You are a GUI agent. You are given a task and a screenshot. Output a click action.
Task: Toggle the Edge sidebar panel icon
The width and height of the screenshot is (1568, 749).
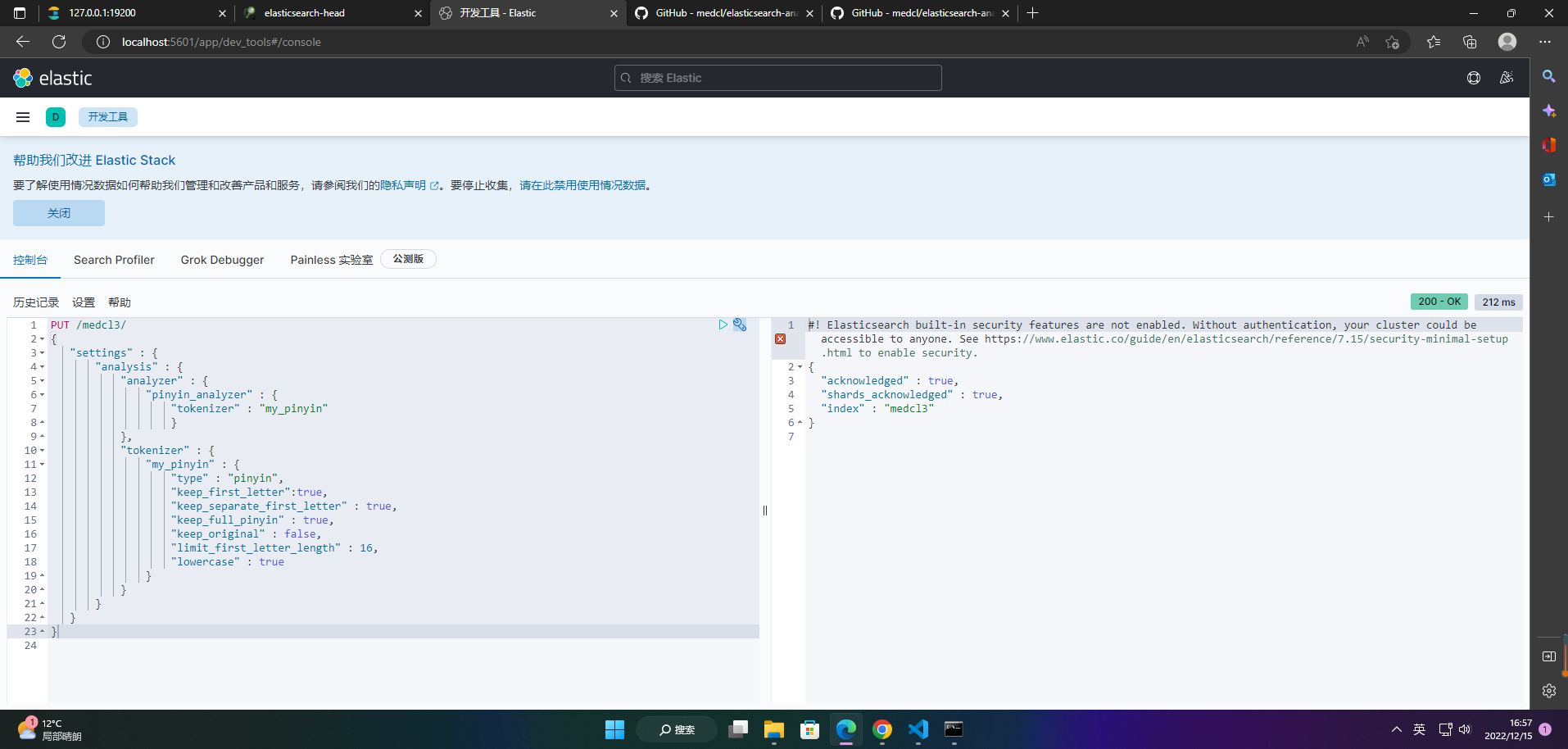point(1548,656)
